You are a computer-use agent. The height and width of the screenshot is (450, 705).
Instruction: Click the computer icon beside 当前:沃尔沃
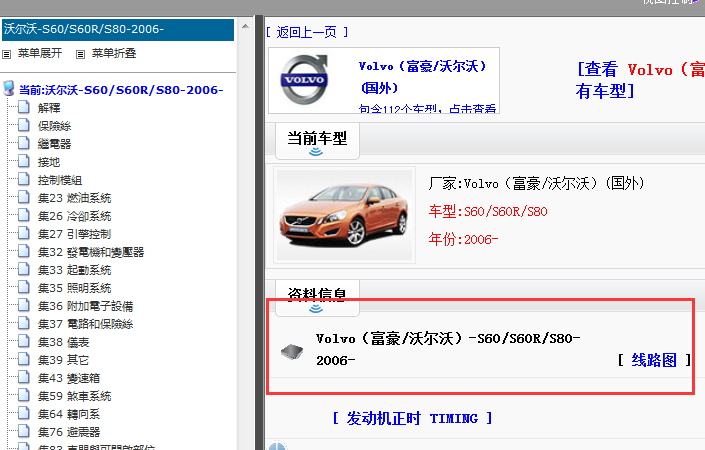point(9,89)
